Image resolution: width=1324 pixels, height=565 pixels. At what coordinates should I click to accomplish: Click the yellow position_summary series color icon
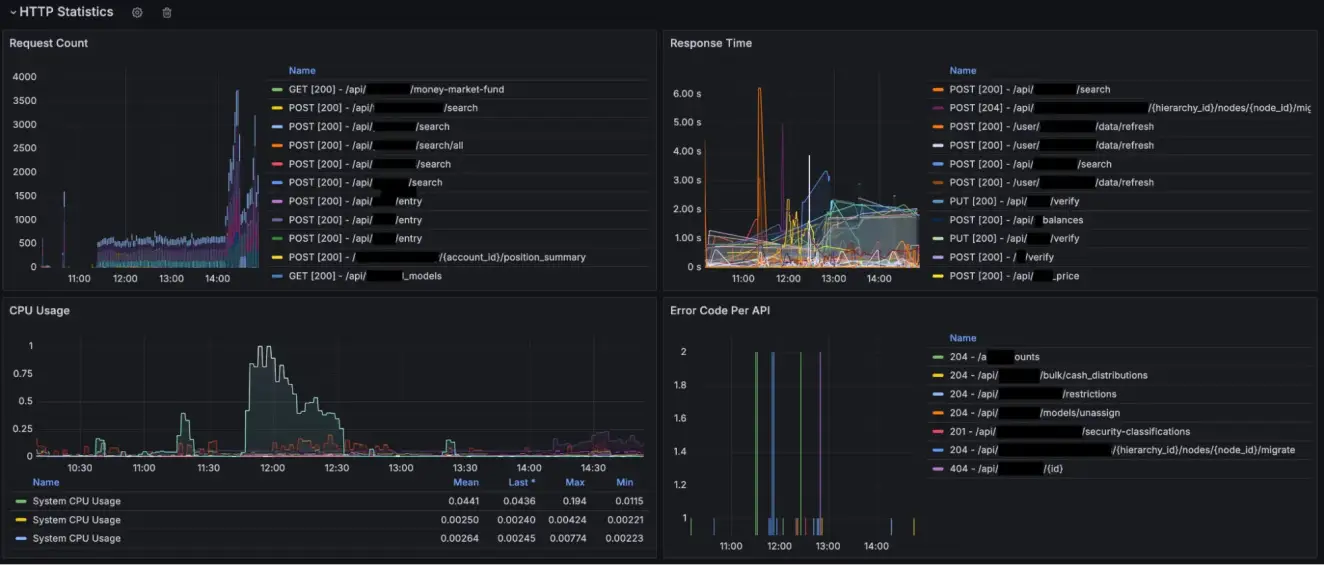tap(277, 258)
